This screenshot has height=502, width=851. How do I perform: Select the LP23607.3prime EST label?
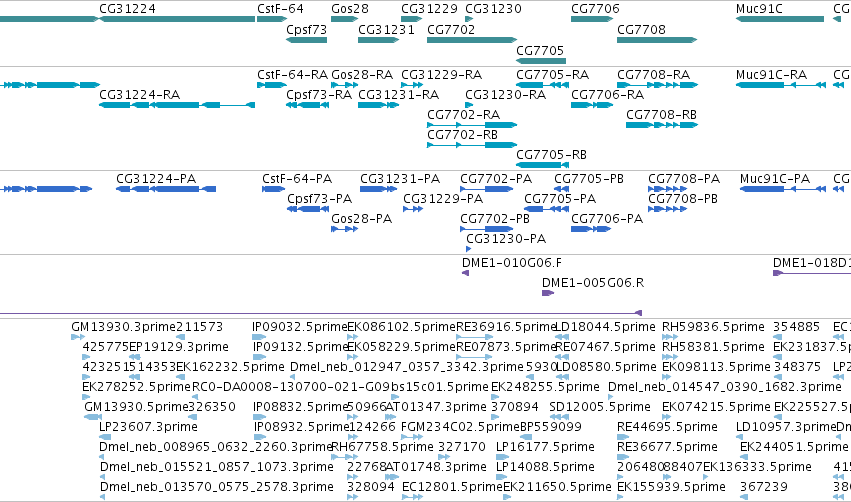tap(148, 427)
